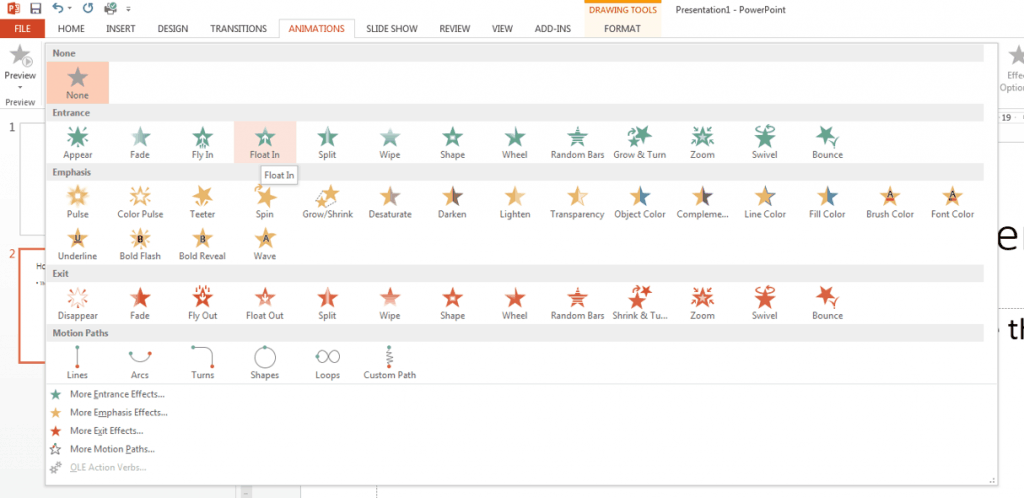Switch to the SLIDE SHOW tab

[x=392, y=29]
